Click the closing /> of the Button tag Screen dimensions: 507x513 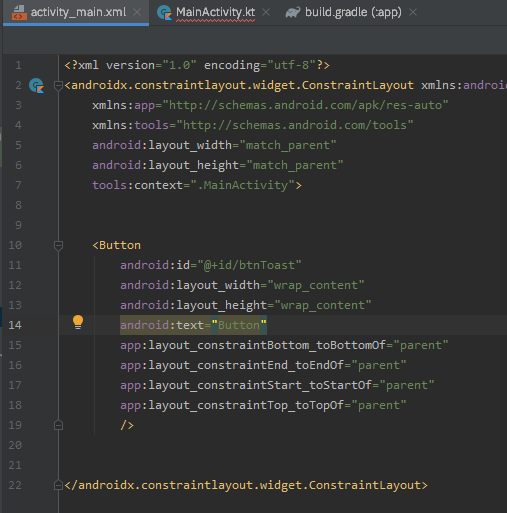tap(127, 425)
